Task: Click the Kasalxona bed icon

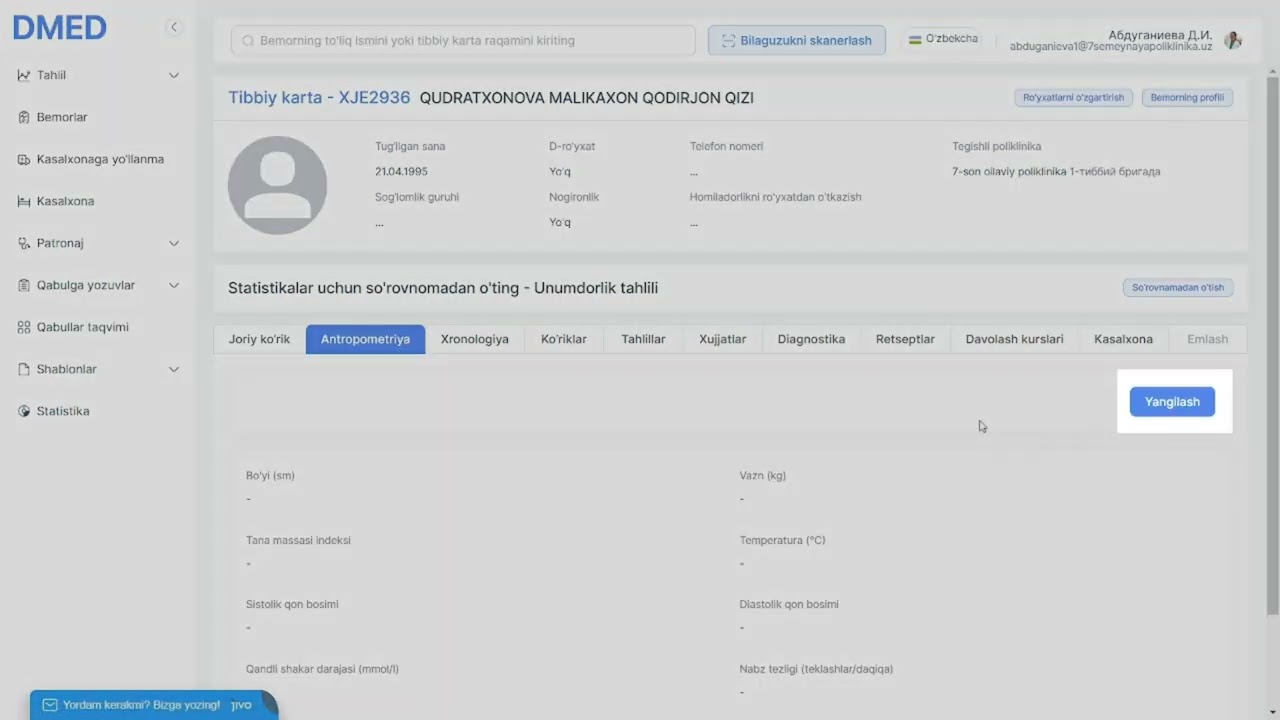Action: point(23,201)
